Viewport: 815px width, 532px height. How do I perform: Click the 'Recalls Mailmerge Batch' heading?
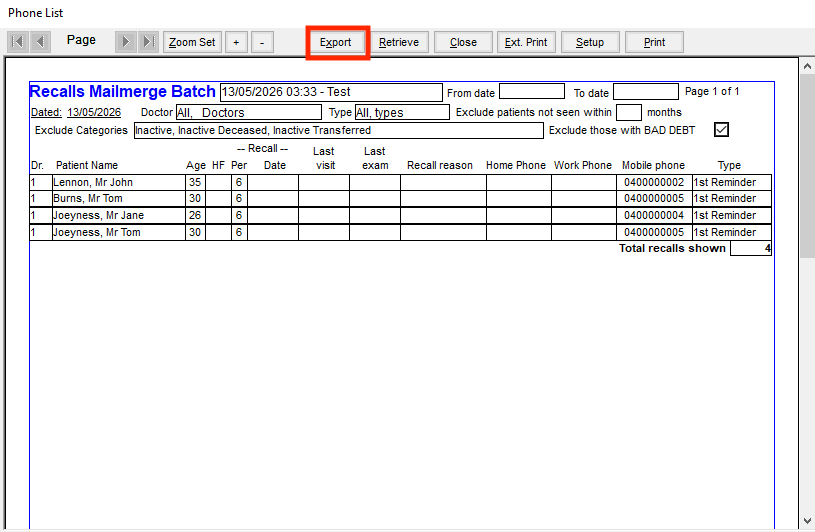(122, 91)
